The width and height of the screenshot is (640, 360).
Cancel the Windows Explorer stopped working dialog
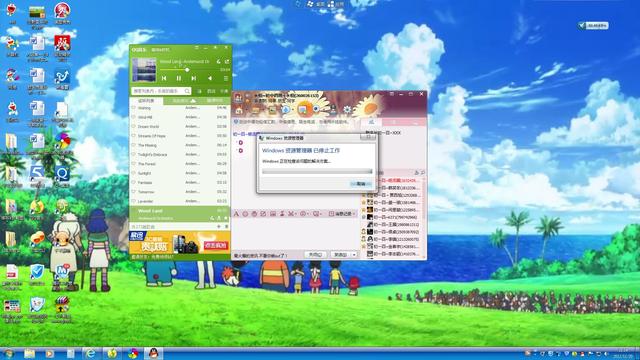click(360, 184)
